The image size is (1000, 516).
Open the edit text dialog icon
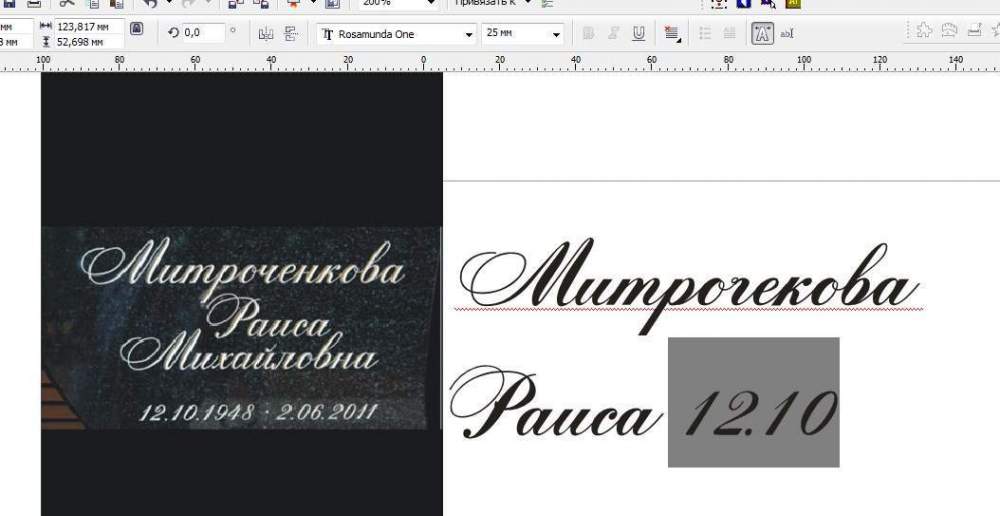[x=787, y=34]
